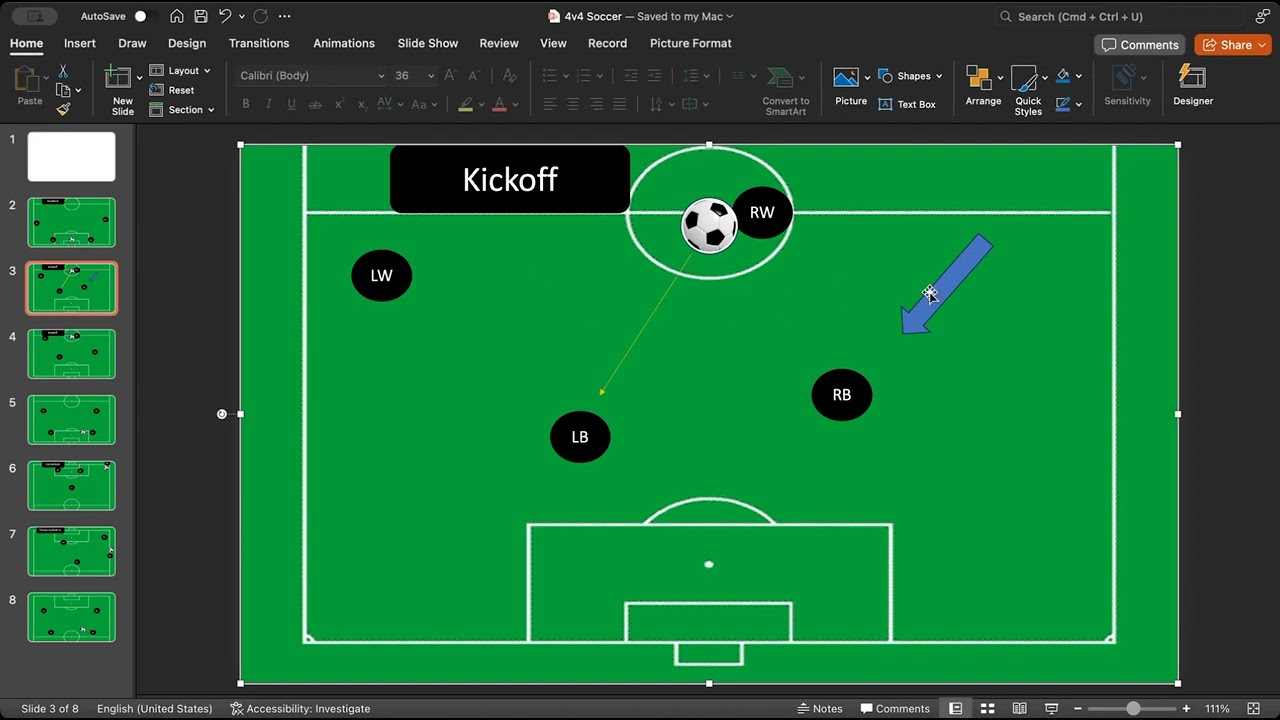The height and width of the screenshot is (720, 1280).
Task: Click the Search field in the title bar
Action: 1120,16
